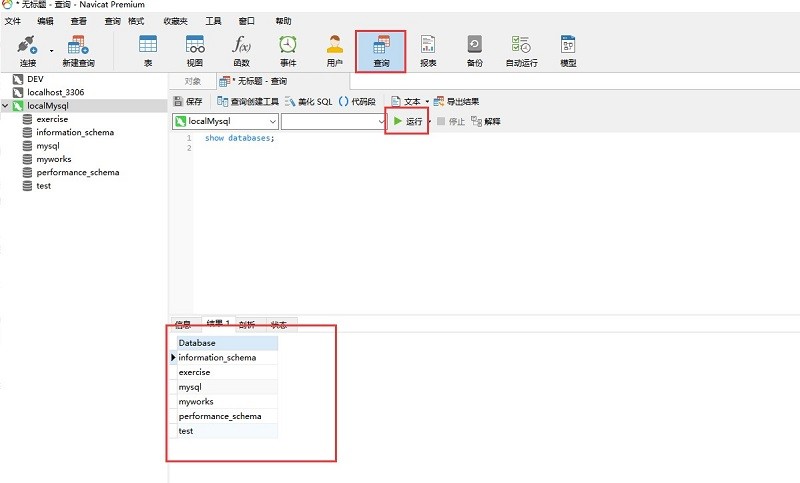The height and width of the screenshot is (483, 800).
Task: Select the performance_schema result row
Action: point(227,417)
